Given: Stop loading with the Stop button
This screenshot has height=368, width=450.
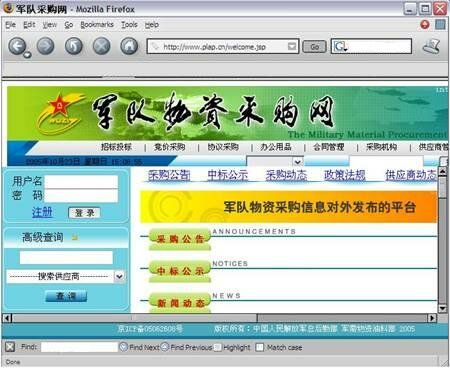Looking at the screenshot, I should pyautogui.click(x=102, y=46).
